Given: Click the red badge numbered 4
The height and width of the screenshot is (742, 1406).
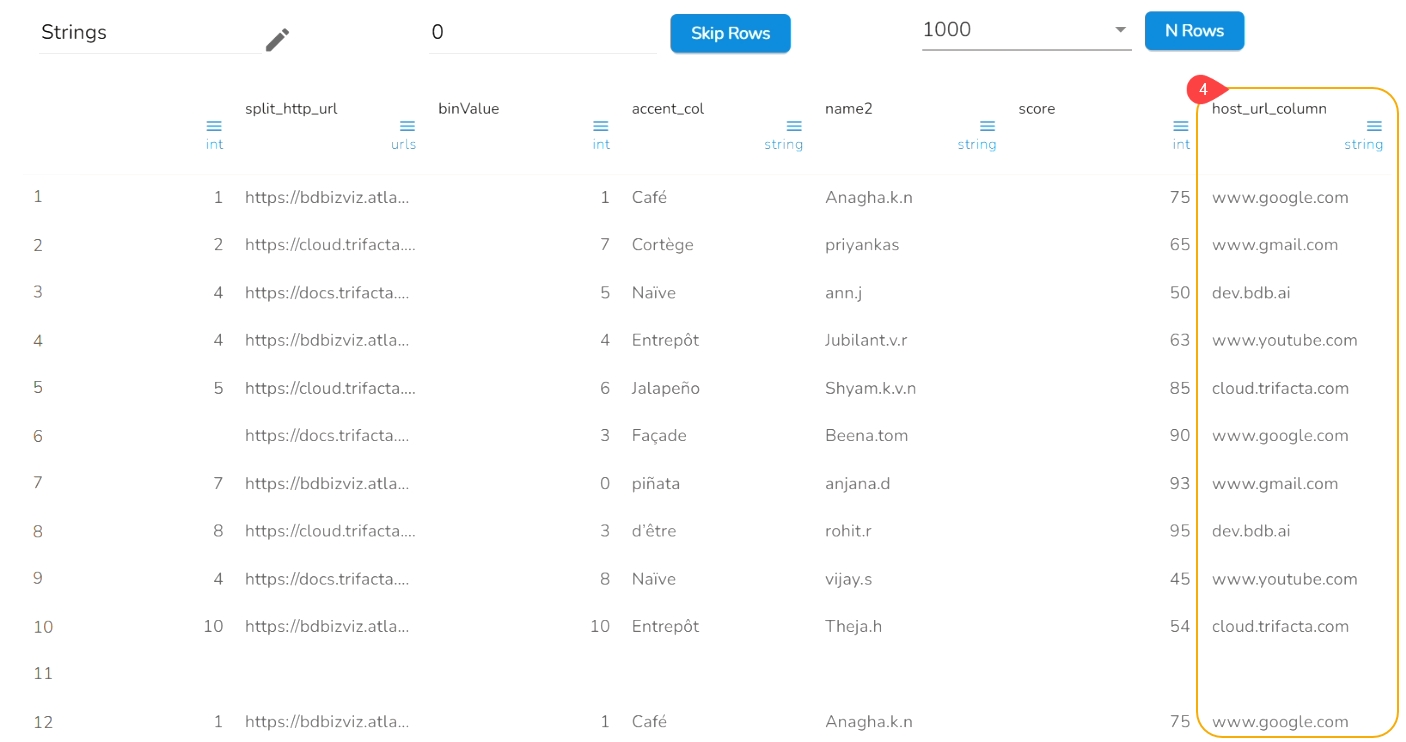Looking at the screenshot, I should [1203, 90].
